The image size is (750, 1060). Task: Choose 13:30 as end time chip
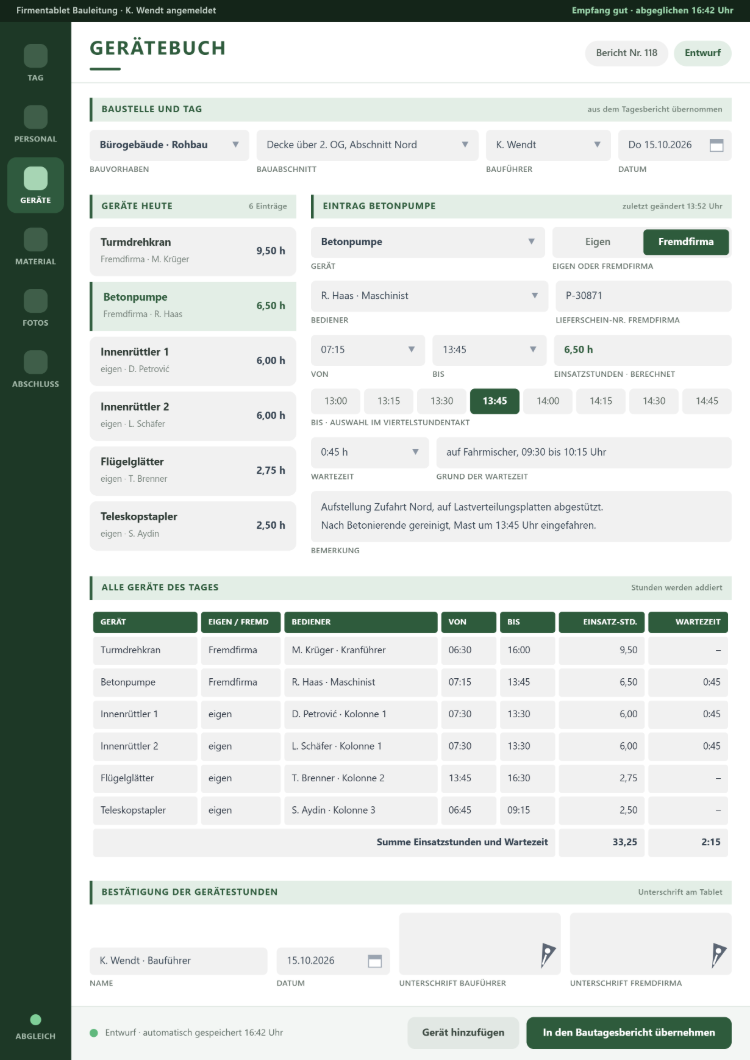[442, 401]
